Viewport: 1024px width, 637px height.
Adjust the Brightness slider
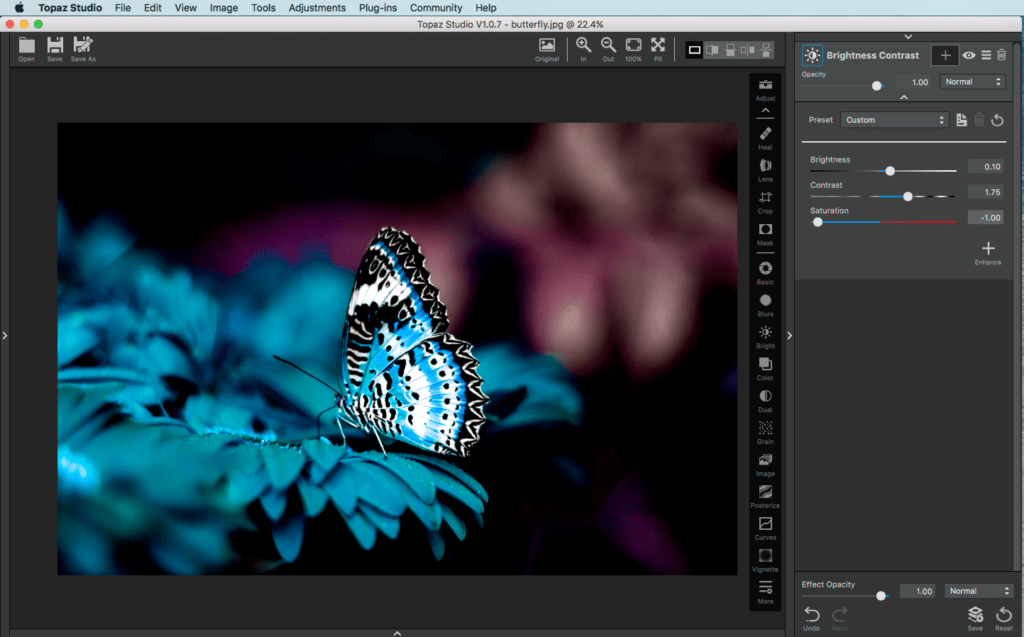(890, 171)
